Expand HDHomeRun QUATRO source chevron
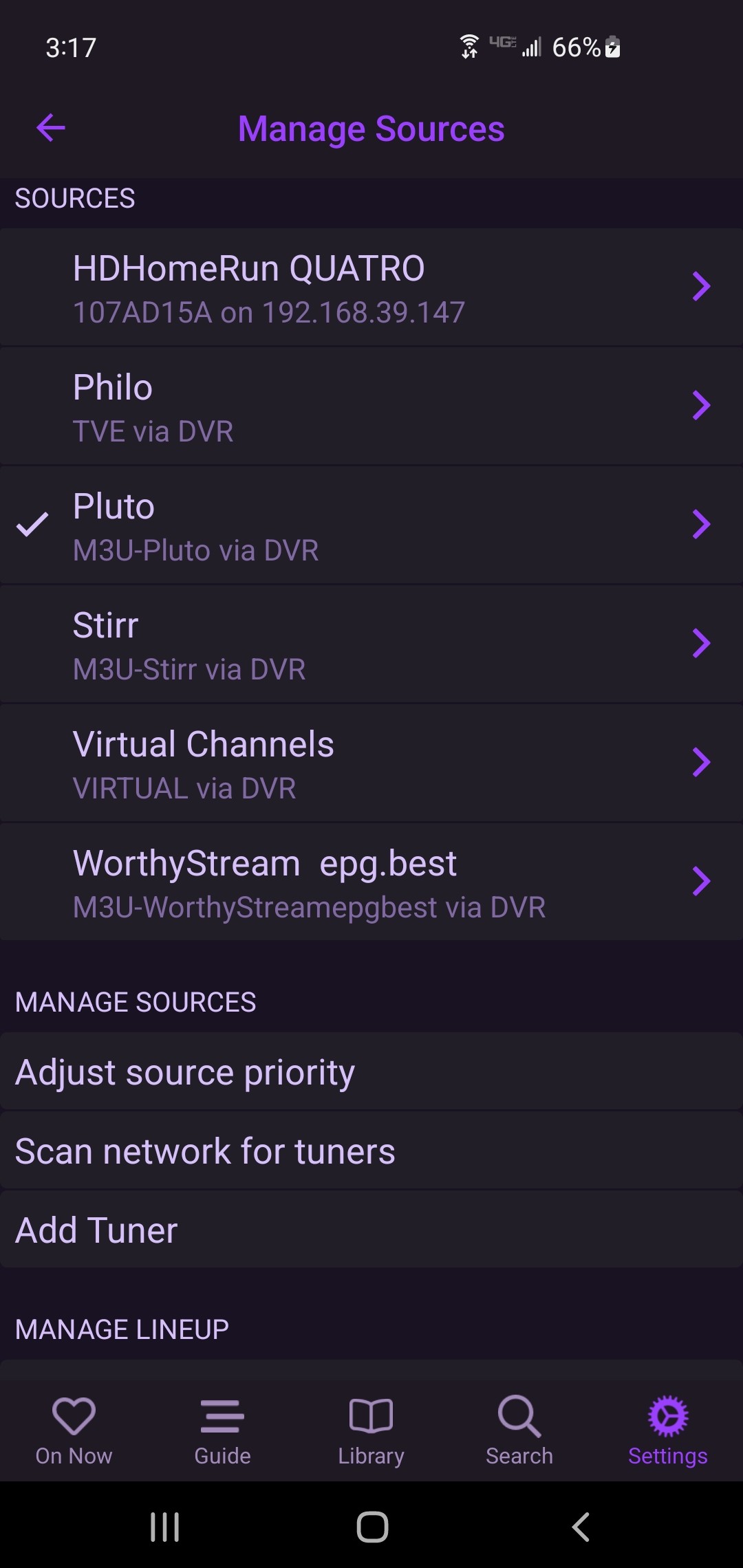Viewport: 743px width, 1568px height. [x=701, y=287]
